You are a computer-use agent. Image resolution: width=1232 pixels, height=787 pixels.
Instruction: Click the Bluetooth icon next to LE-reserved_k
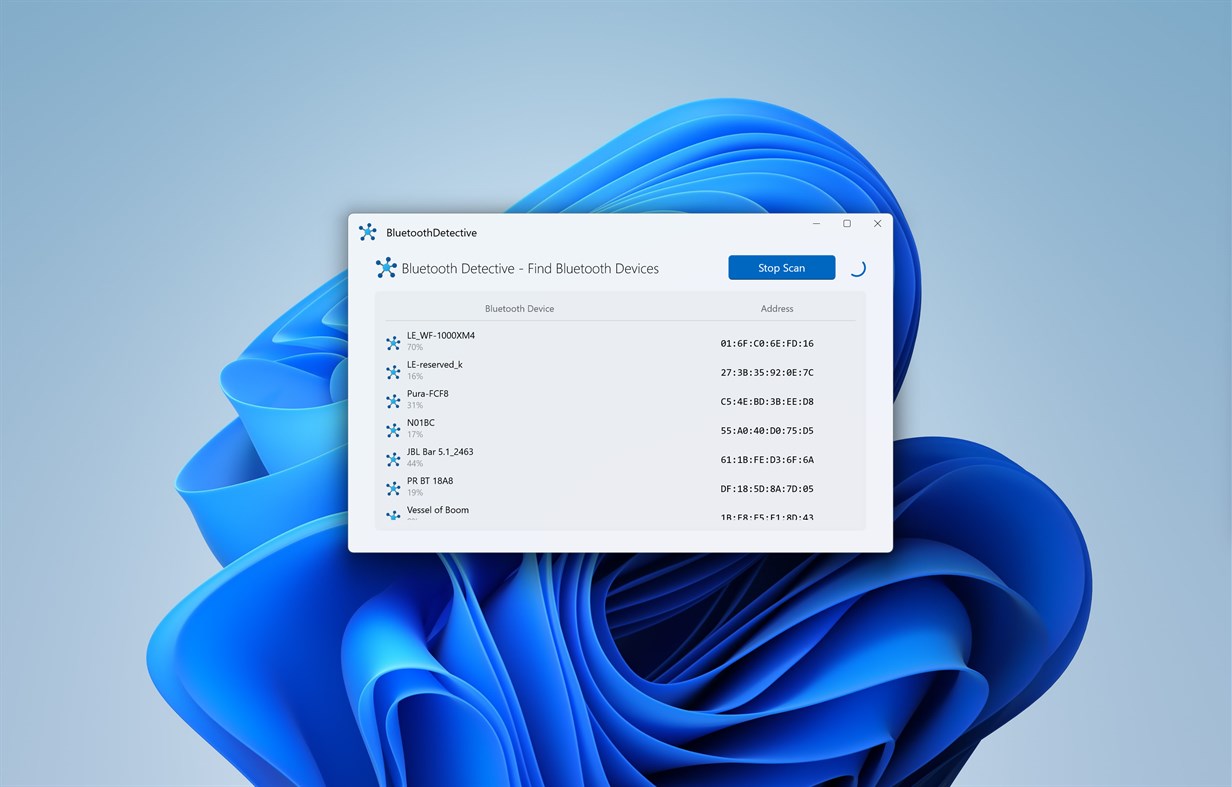coord(392,371)
